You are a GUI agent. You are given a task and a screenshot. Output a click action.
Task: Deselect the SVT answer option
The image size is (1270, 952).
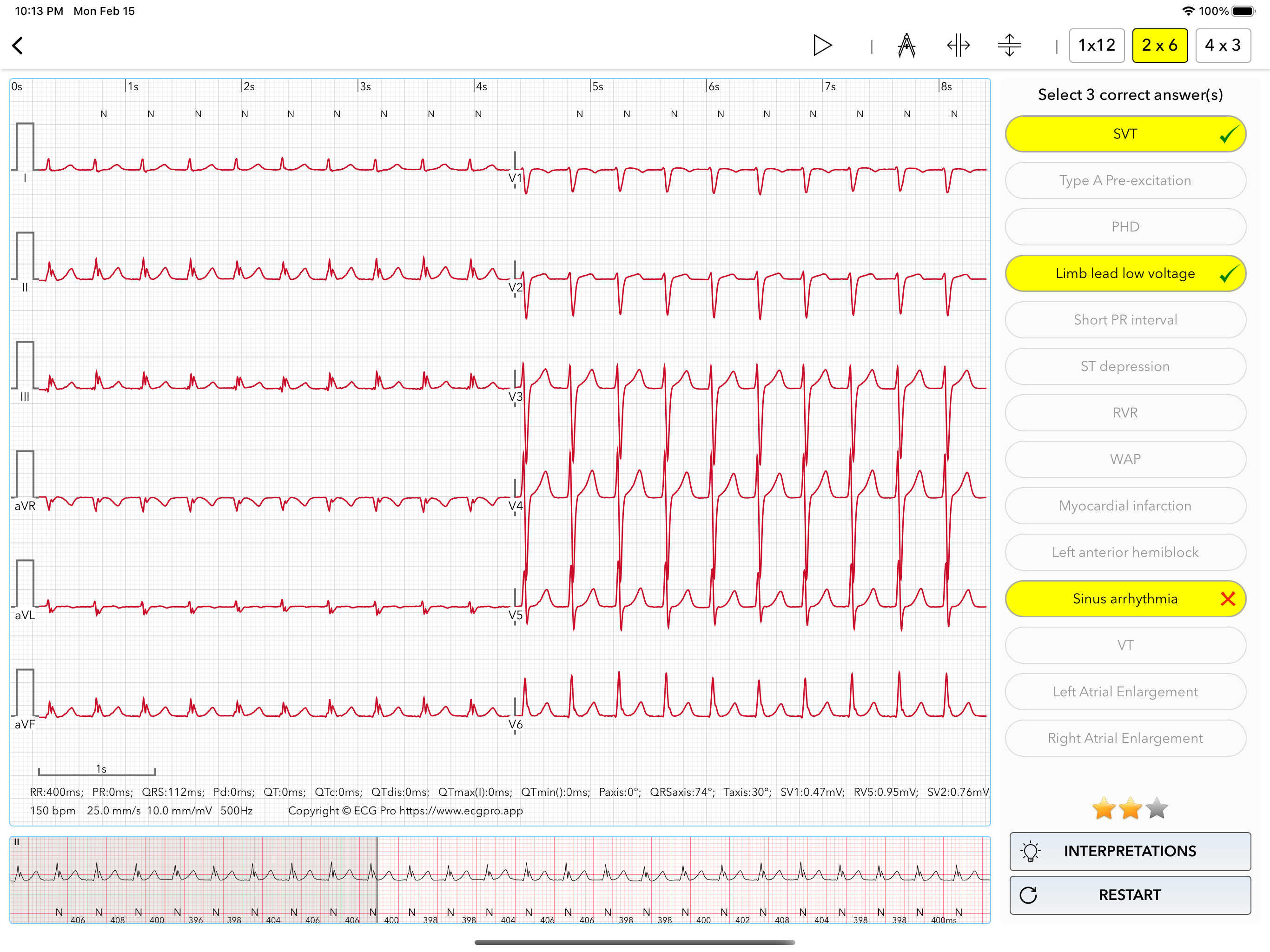[x=1125, y=134]
